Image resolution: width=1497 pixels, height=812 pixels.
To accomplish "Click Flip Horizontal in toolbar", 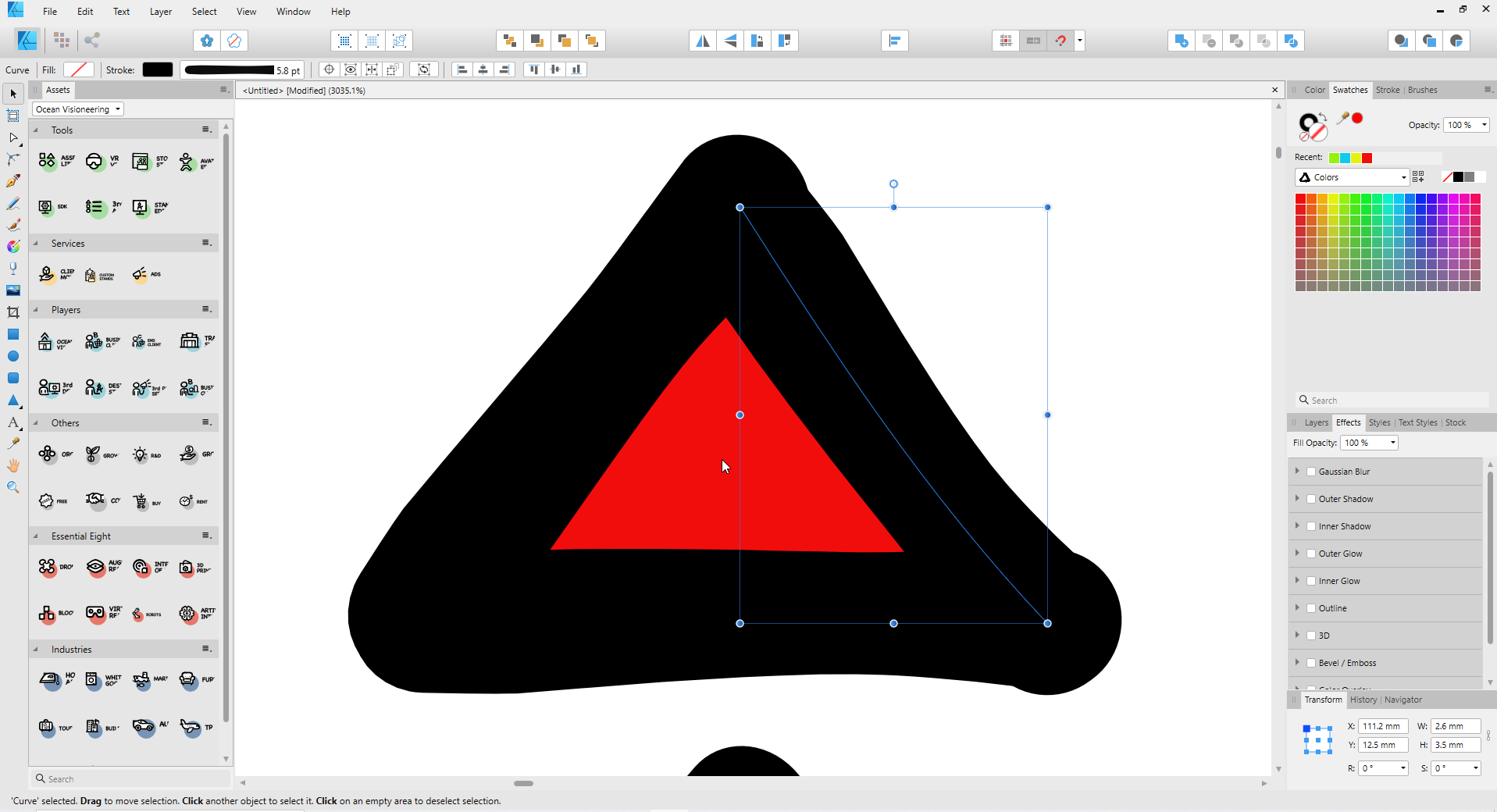I will [703, 41].
